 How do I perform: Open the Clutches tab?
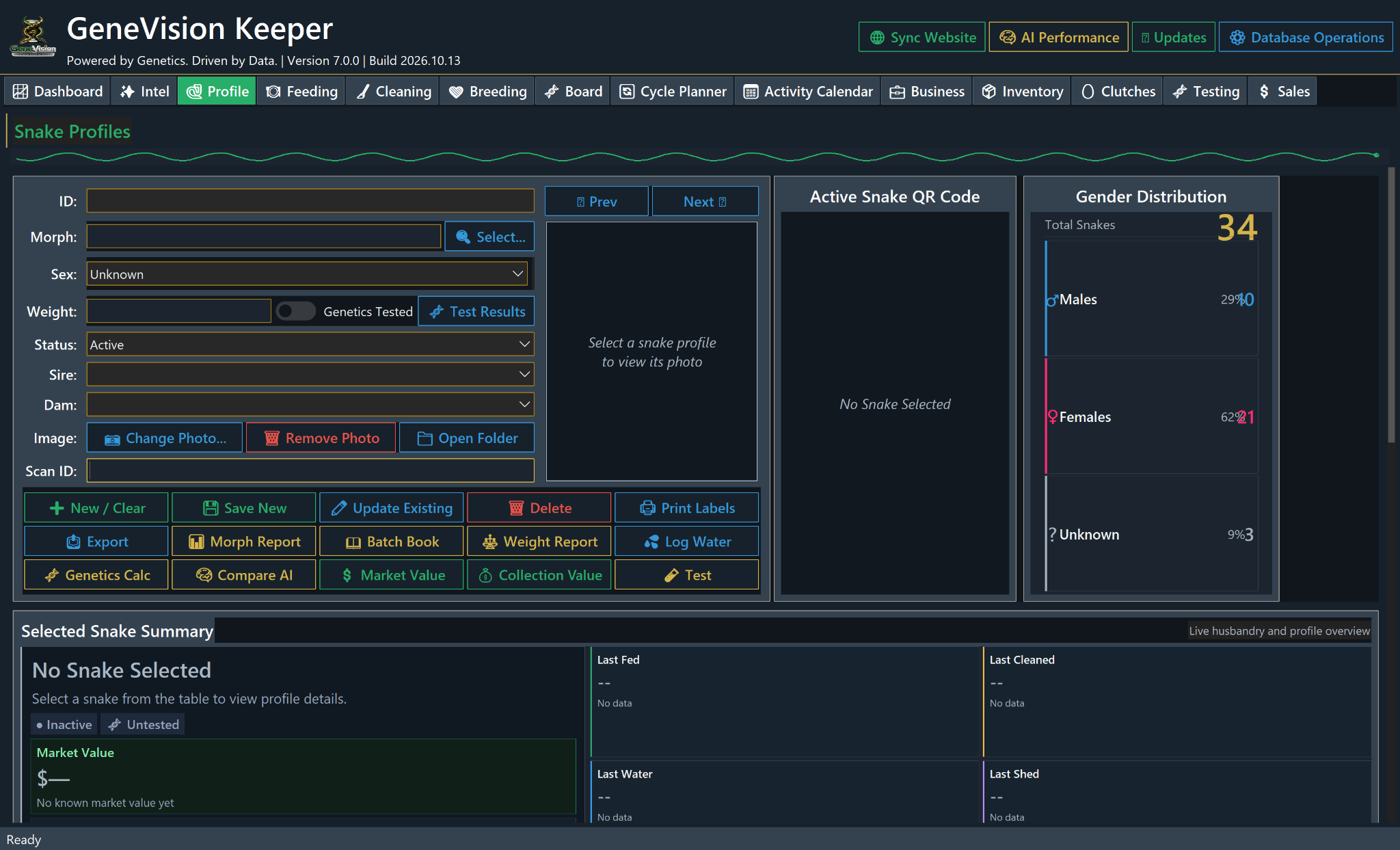pos(1118,92)
